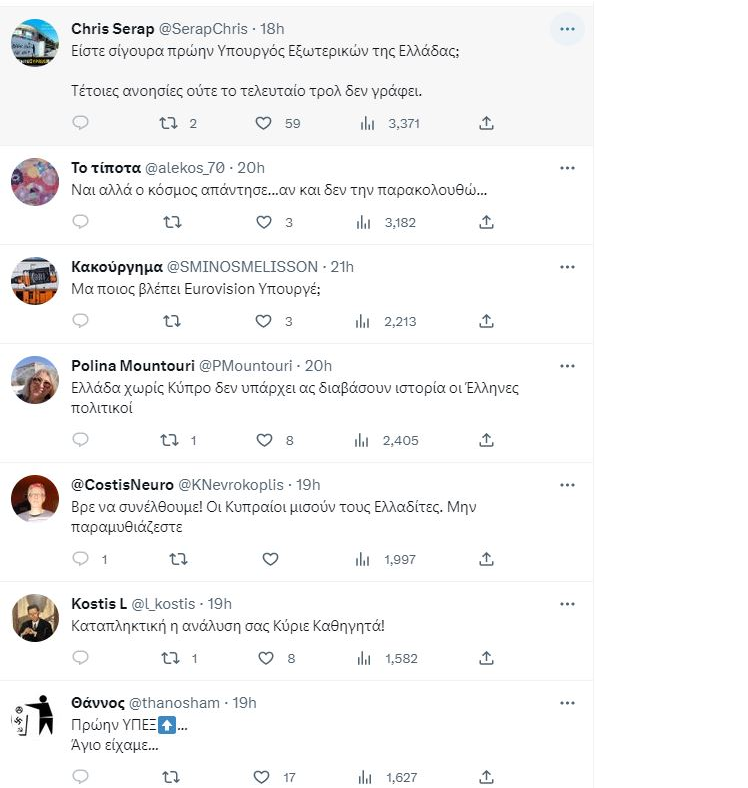Click Polina Mountouri's profile picture
748x788 pixels.
point(34,379)
